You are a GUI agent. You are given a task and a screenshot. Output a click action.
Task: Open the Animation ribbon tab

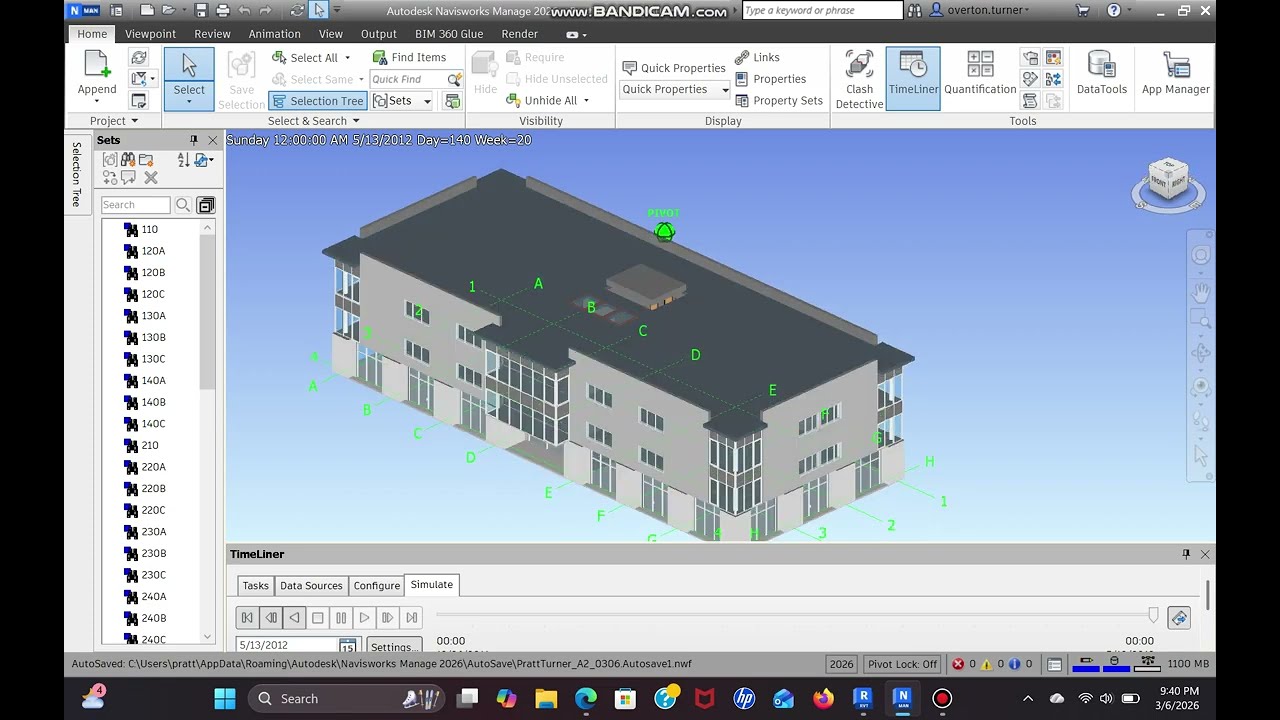[x=274, y=33]
